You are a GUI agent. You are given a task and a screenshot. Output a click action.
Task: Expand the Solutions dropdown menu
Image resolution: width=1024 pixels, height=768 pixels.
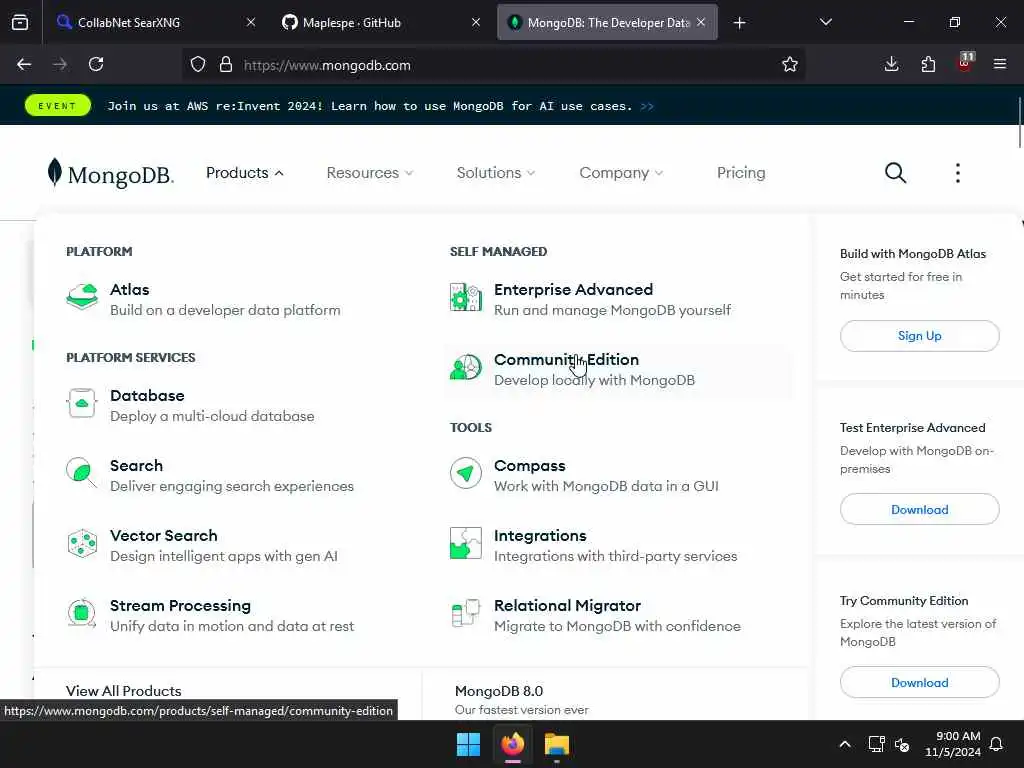[x=496, y=173]
